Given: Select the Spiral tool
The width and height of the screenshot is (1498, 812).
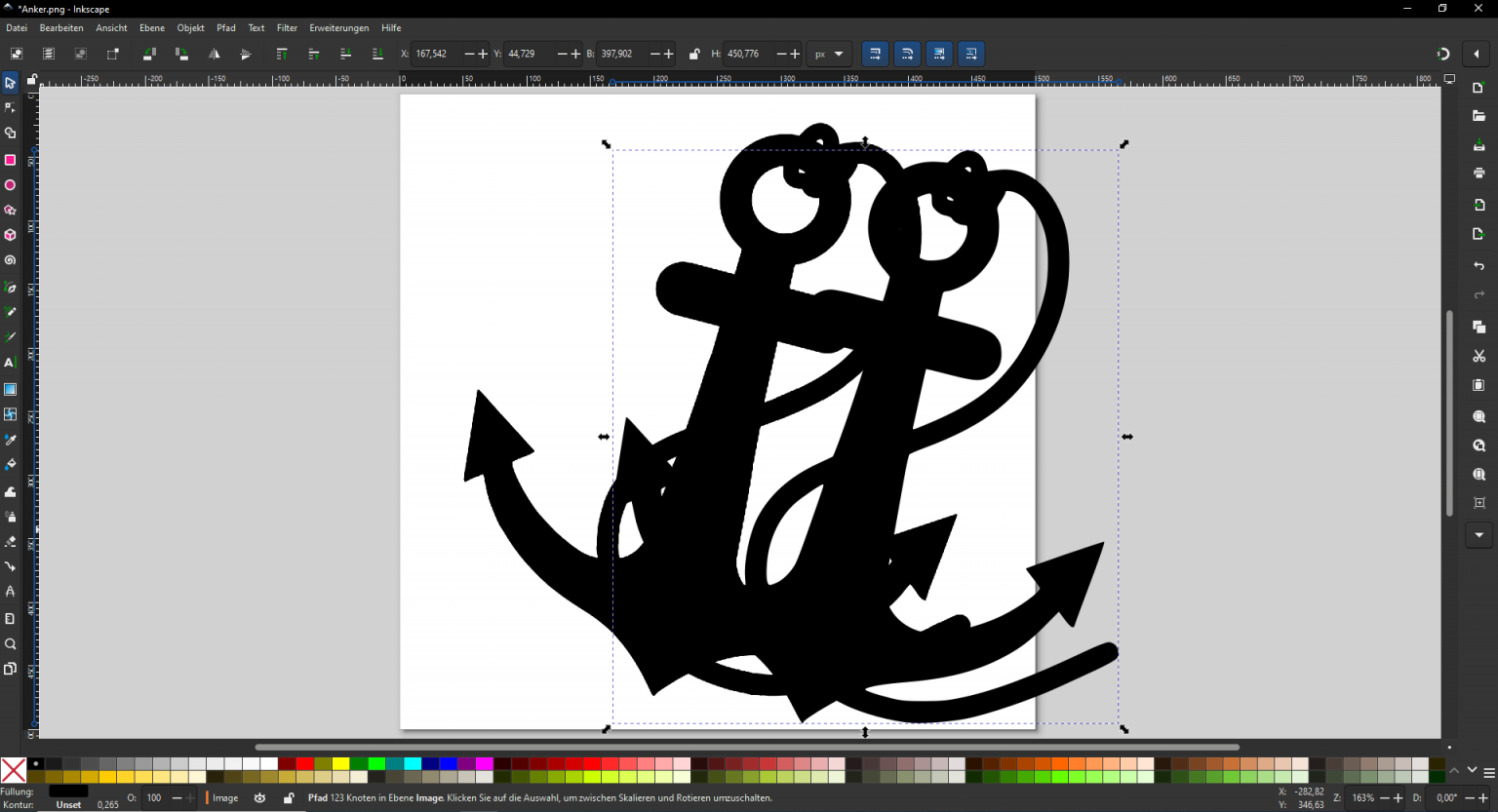Looking at the screenshot, I should [x=11, y=260].
